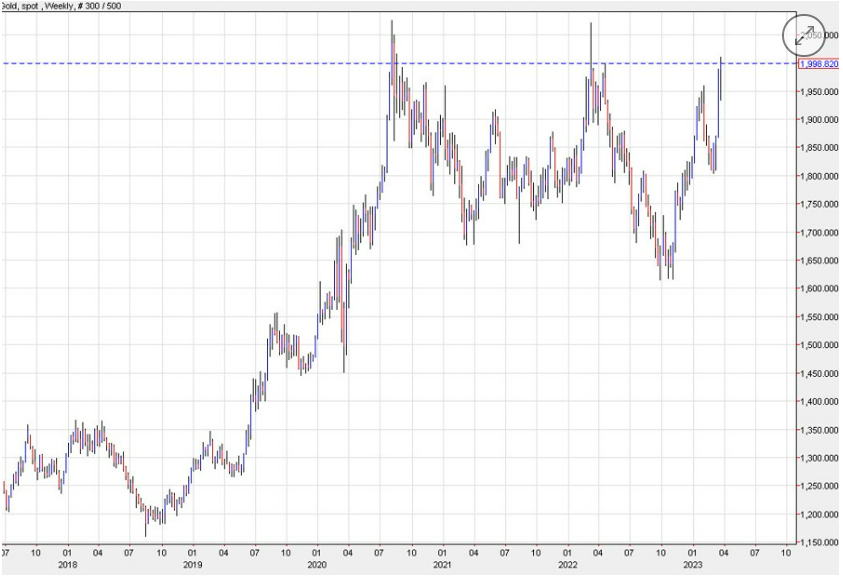The height and width of the screenshot is (578, 843).
Task: Click the 1,350.000 price axis label
Action: (819, 430)
